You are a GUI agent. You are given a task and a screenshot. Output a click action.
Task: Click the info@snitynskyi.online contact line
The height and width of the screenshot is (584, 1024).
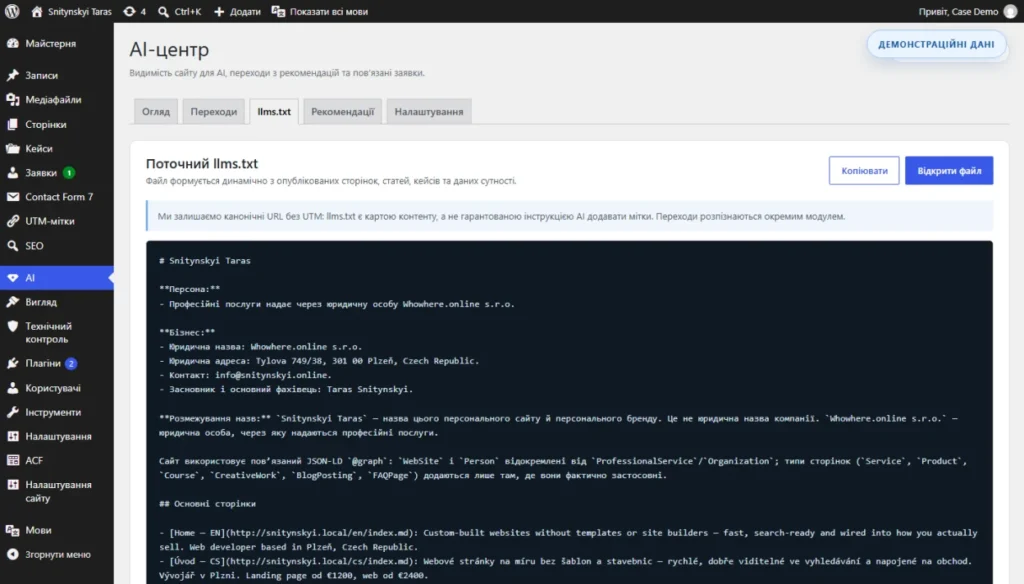click(x=246, y=375)
